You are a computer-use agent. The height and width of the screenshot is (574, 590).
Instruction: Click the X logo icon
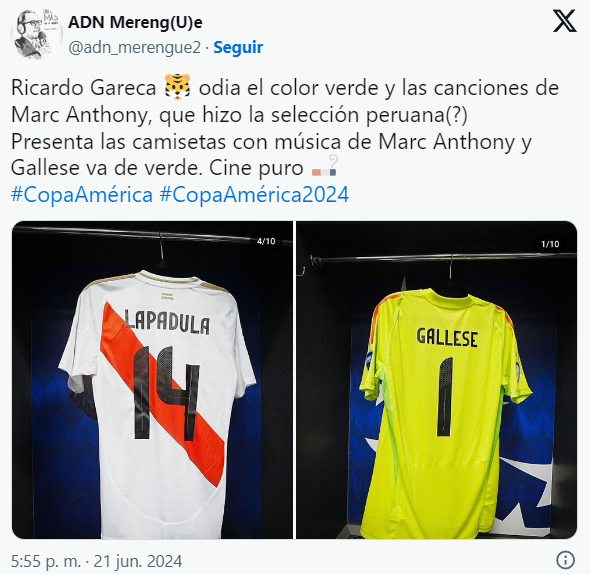(564, 21)
